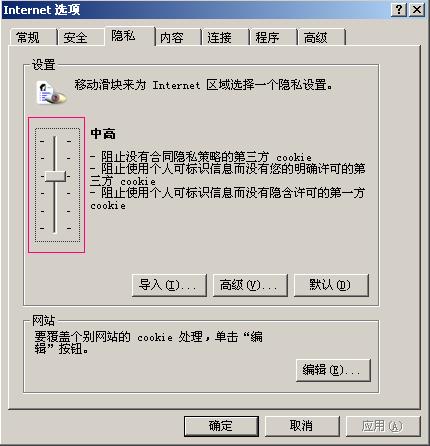
Task: Click the 应用(A) button
Action: 383,426
